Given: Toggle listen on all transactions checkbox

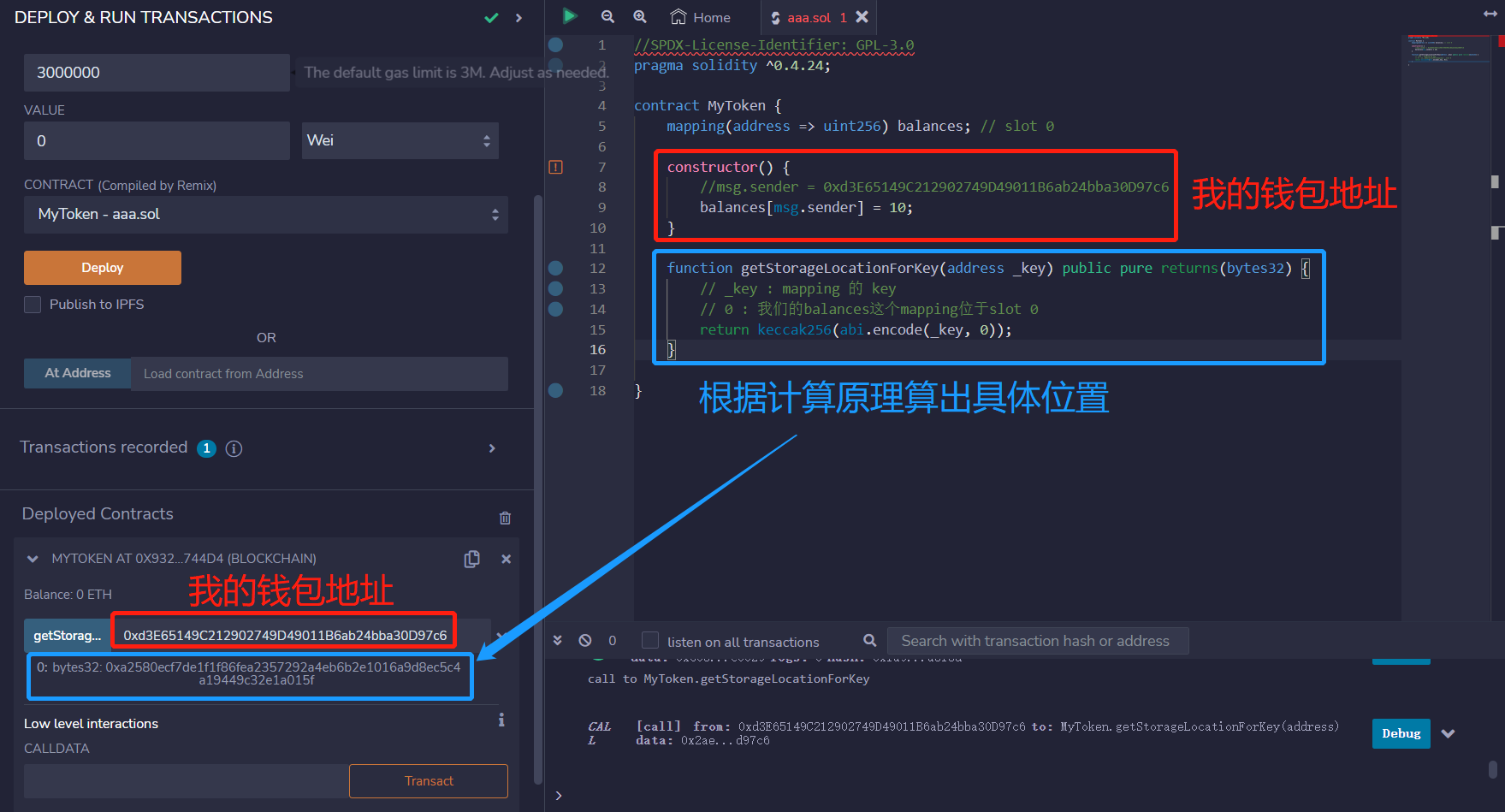Looking at the screenshot, I should pyautogui.click(x=650, y=641).
